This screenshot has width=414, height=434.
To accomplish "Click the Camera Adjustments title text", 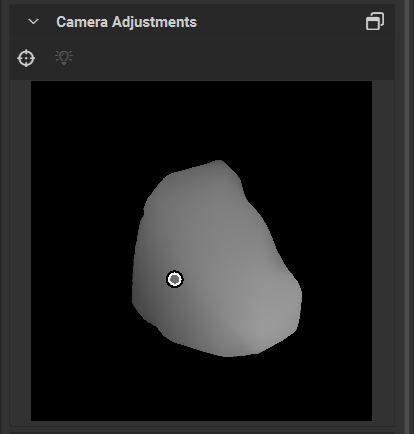I will 127,22.
